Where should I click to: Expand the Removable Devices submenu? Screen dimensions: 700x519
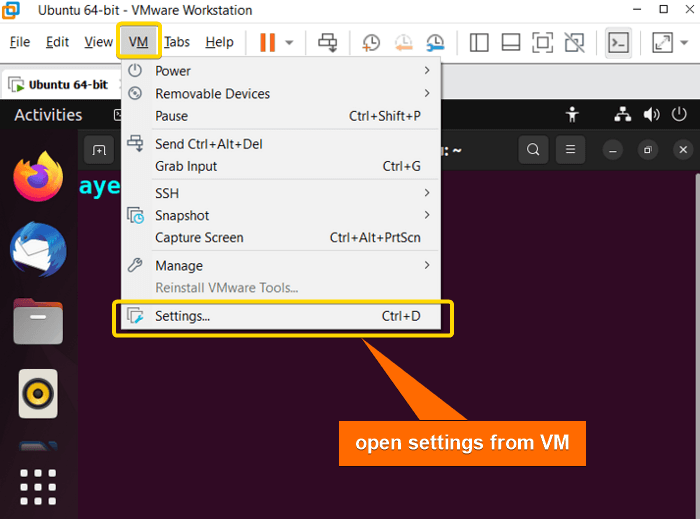point(281,94)
